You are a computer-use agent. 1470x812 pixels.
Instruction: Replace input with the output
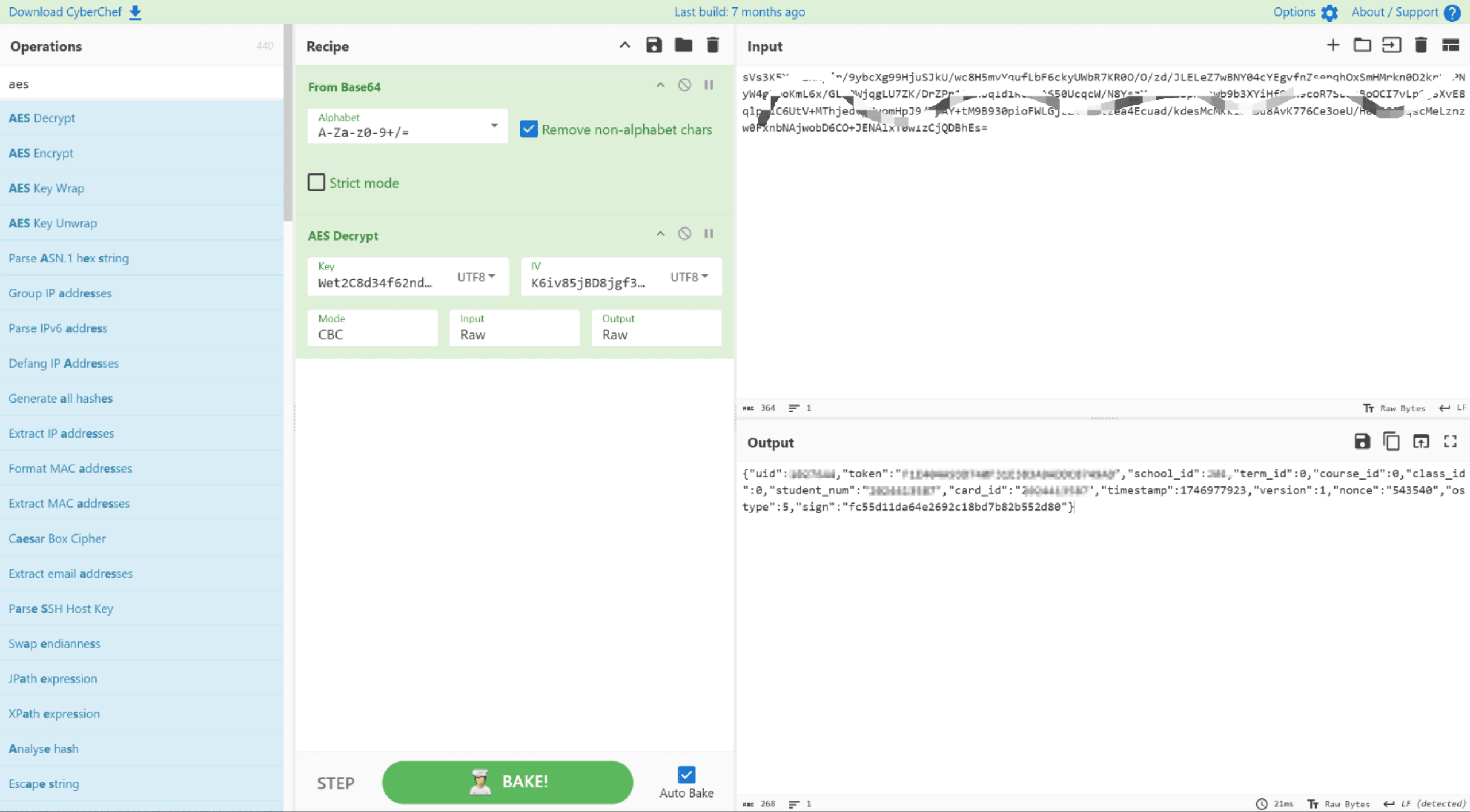click(x=1421, y=442)
